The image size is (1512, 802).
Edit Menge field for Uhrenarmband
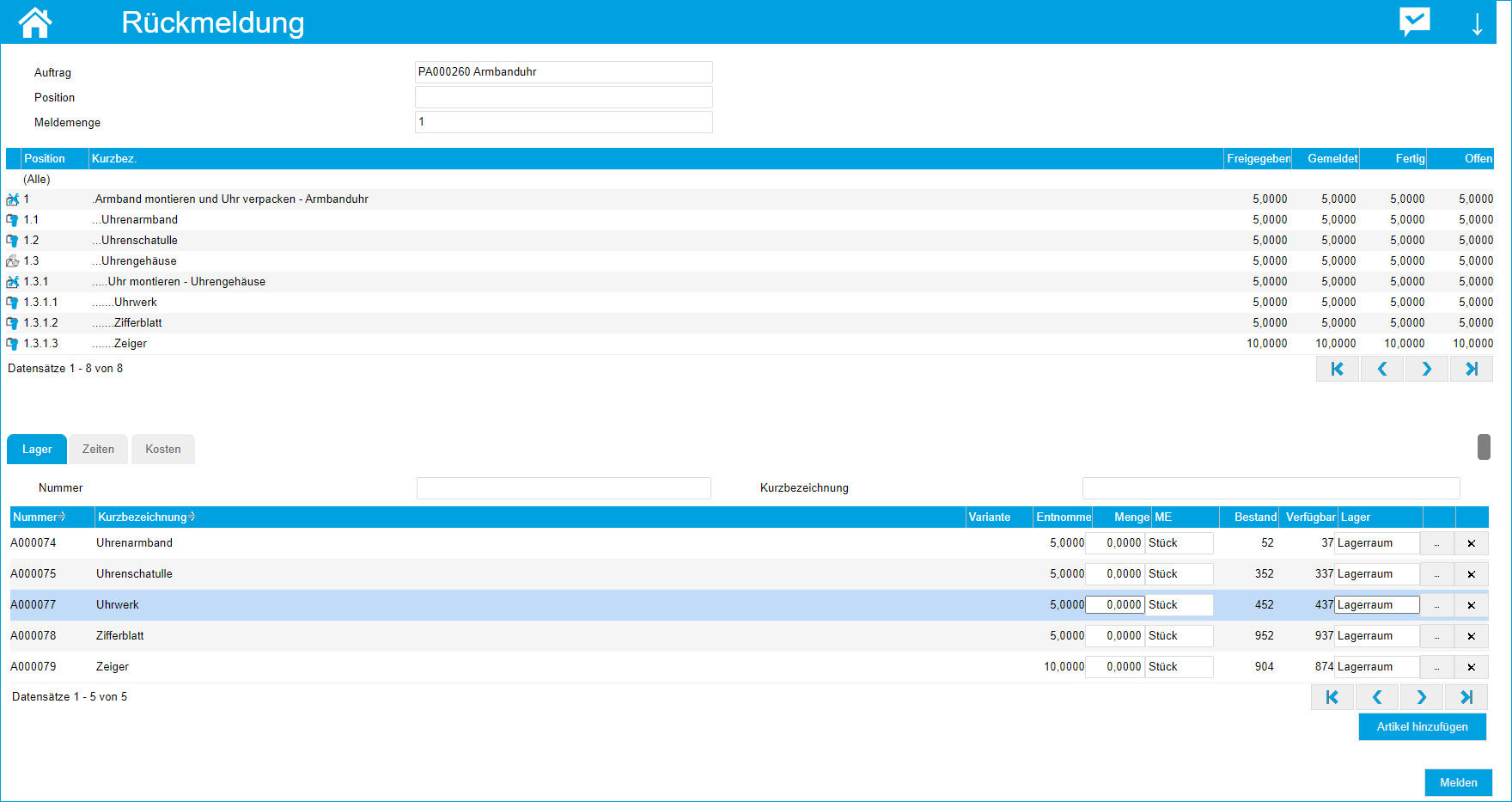(1115, 543)
